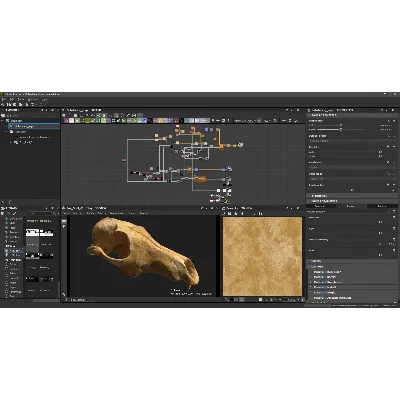Open the Help menu in the main menu bar
This screenshot has height=400, width=400.
[x=44, y=99]
